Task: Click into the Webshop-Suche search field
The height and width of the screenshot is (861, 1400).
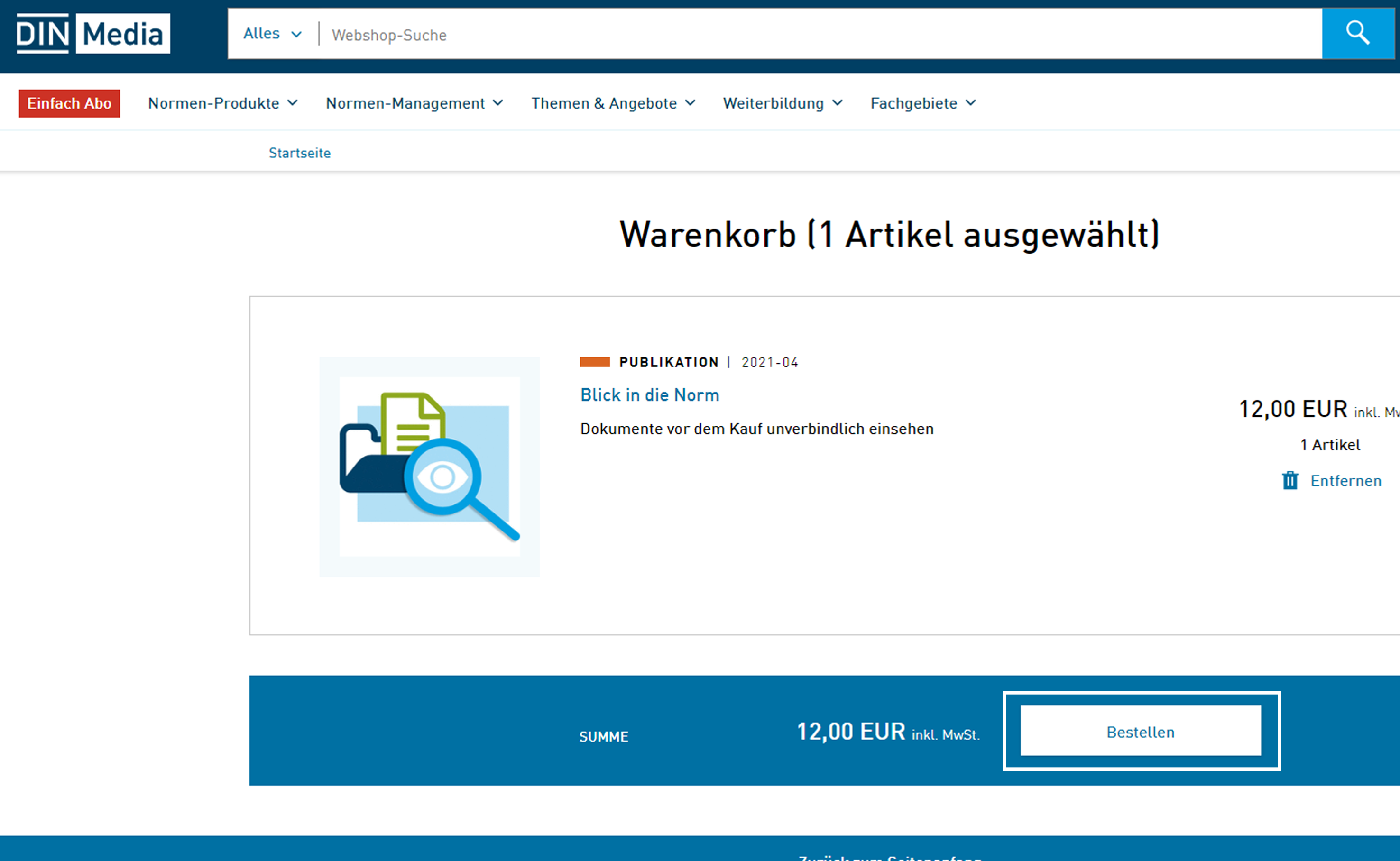Action: coord(819,34)
